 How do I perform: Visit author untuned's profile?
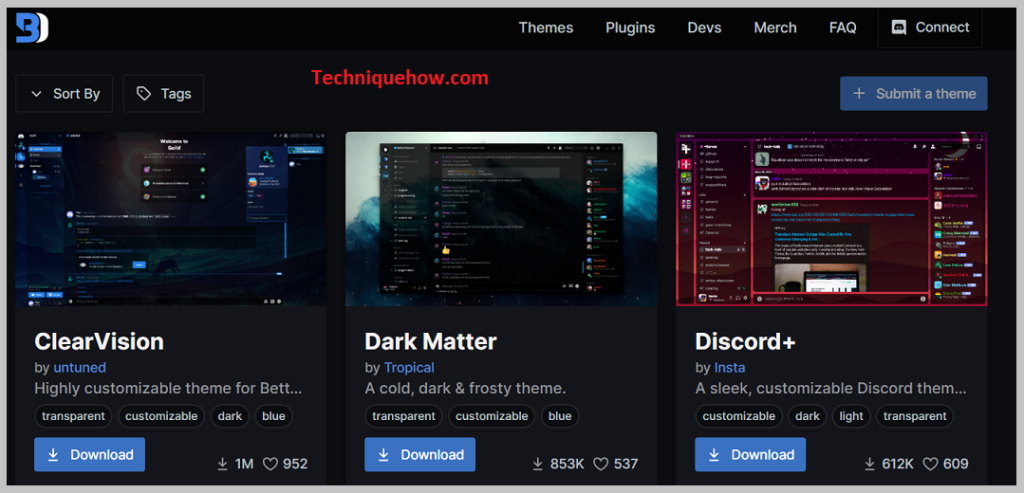coord(80,368)
